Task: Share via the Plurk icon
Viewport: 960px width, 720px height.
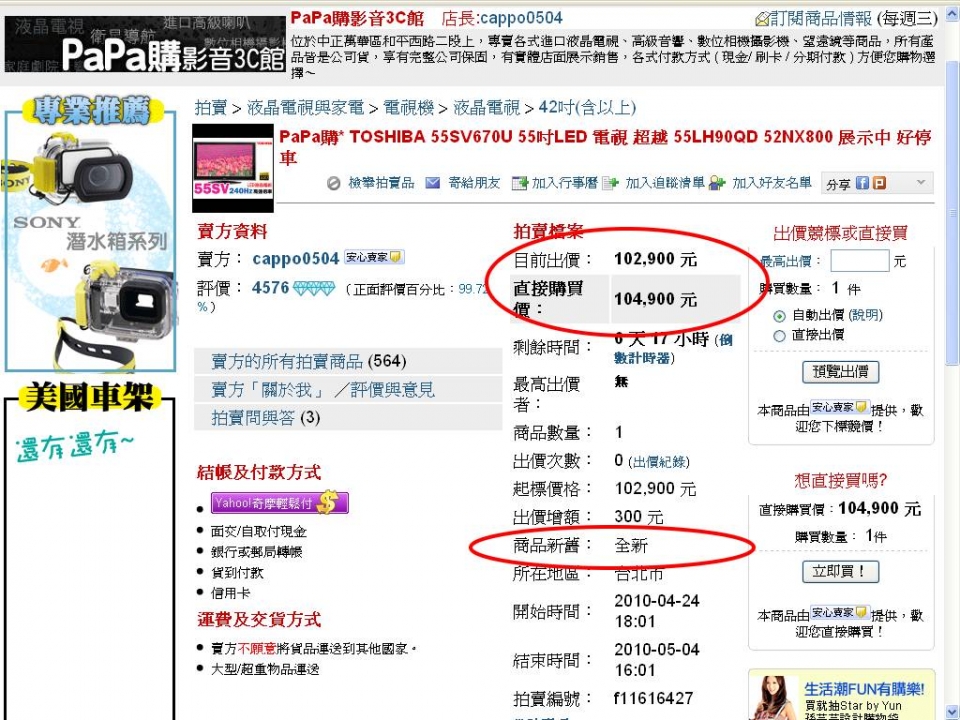Action: point(879,182)
